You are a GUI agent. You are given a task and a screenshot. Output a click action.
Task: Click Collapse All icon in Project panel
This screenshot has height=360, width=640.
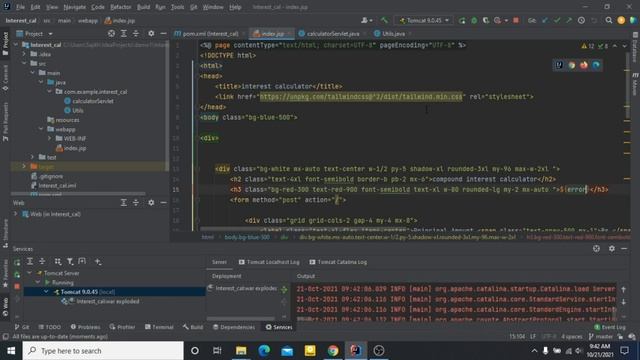coord(136,33)
